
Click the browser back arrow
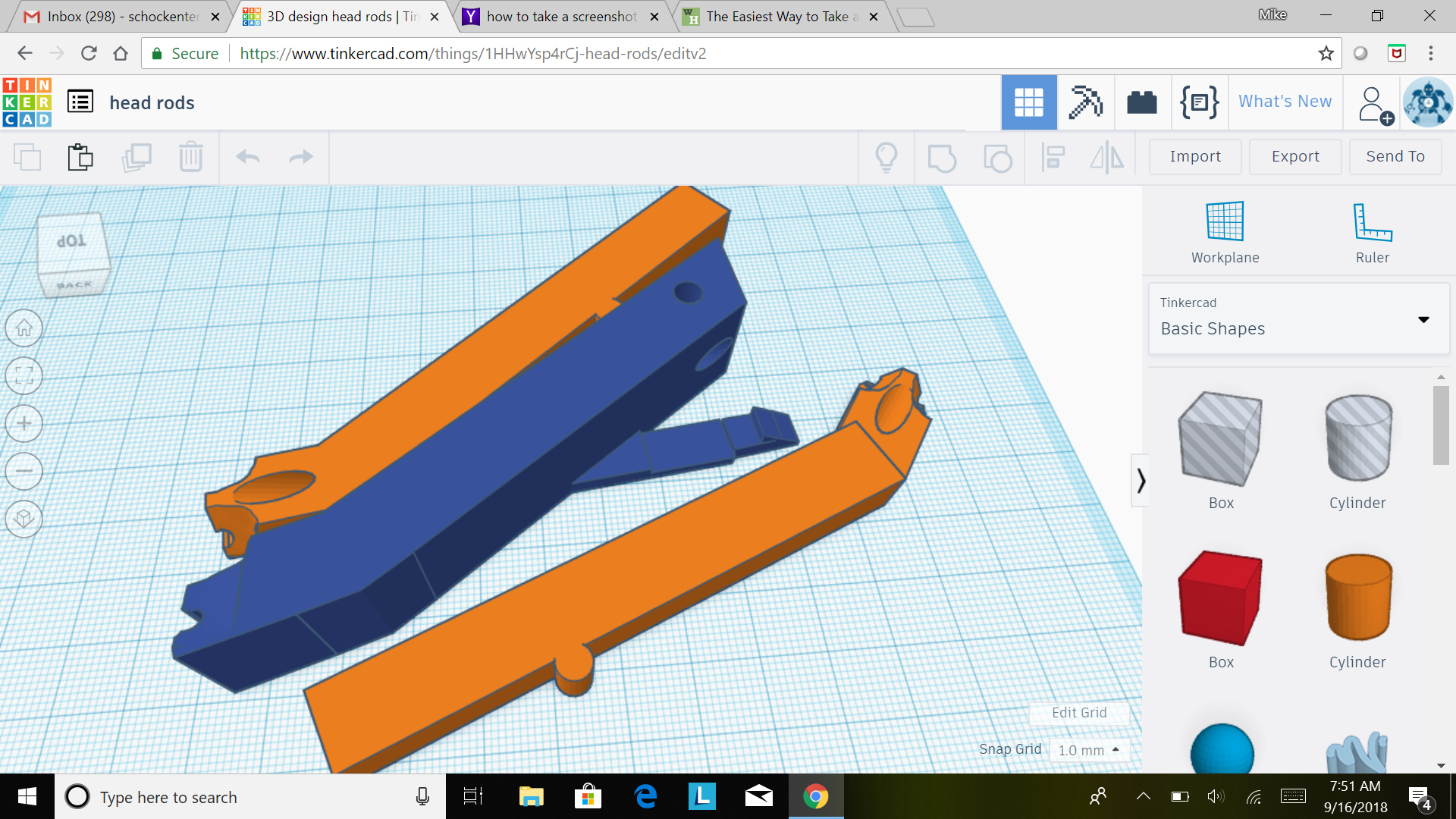25,53
